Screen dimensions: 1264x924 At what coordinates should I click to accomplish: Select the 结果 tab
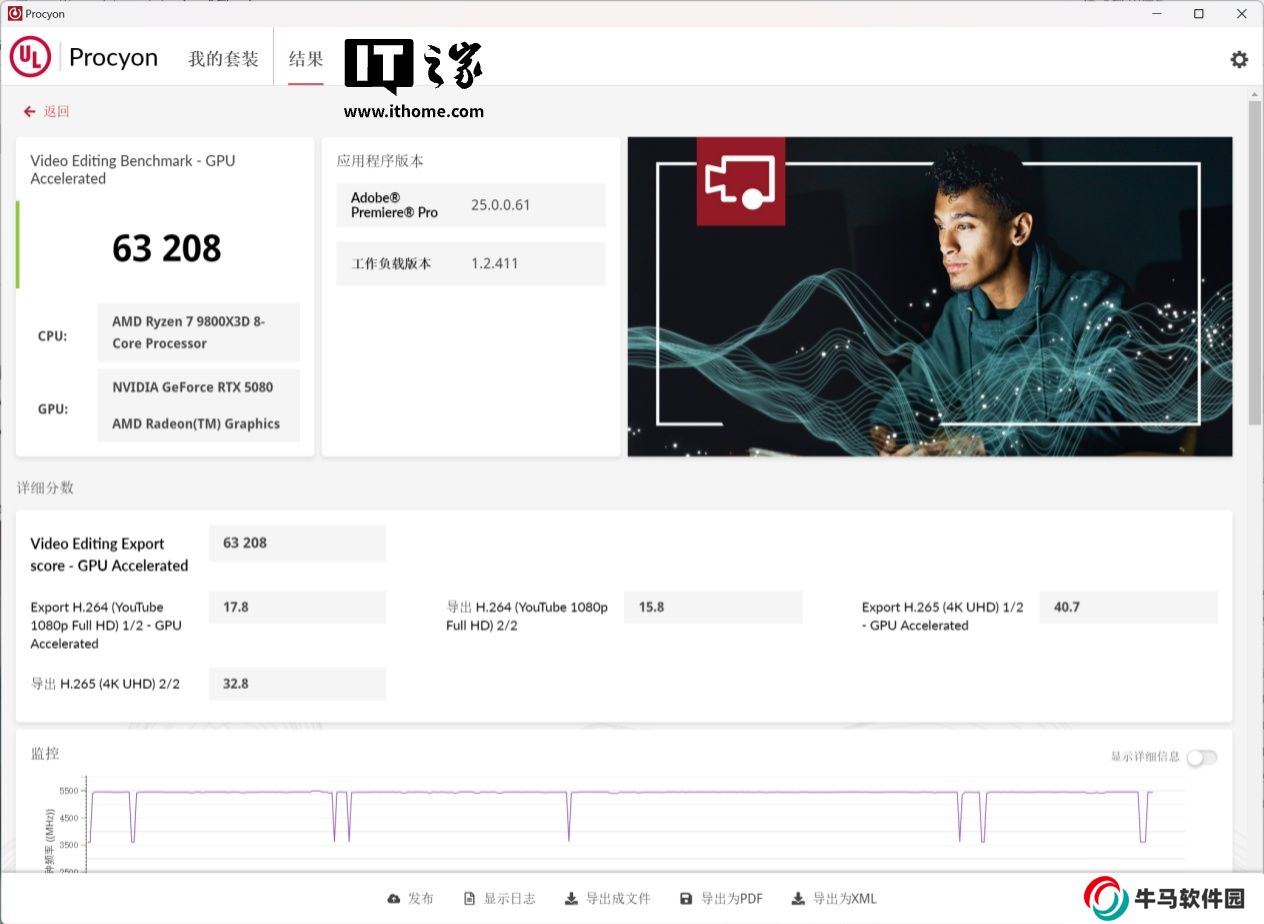tap(306, 59)
